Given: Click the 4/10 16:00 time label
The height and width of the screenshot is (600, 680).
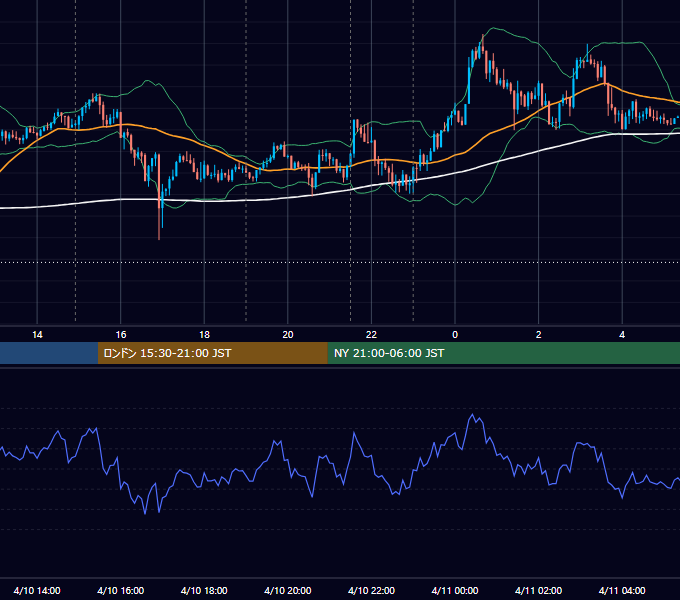Looking at the screenshot, I should click(x=121, y=590).
